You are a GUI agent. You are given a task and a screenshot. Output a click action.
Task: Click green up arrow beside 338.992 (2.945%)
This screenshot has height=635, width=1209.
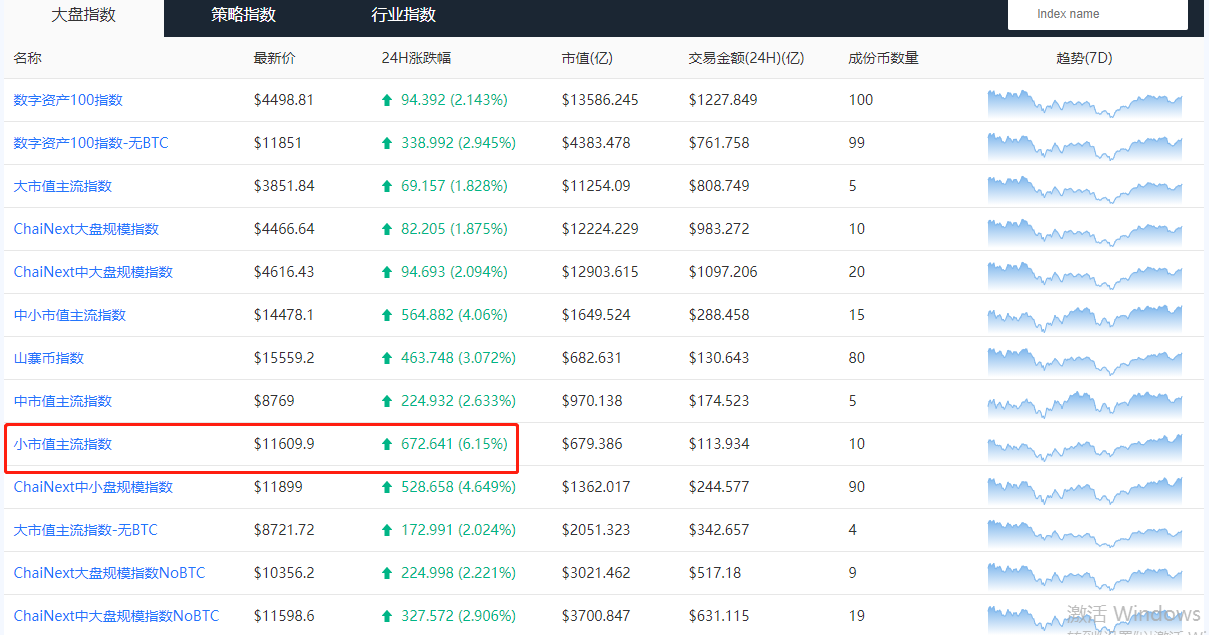[387, 143]
